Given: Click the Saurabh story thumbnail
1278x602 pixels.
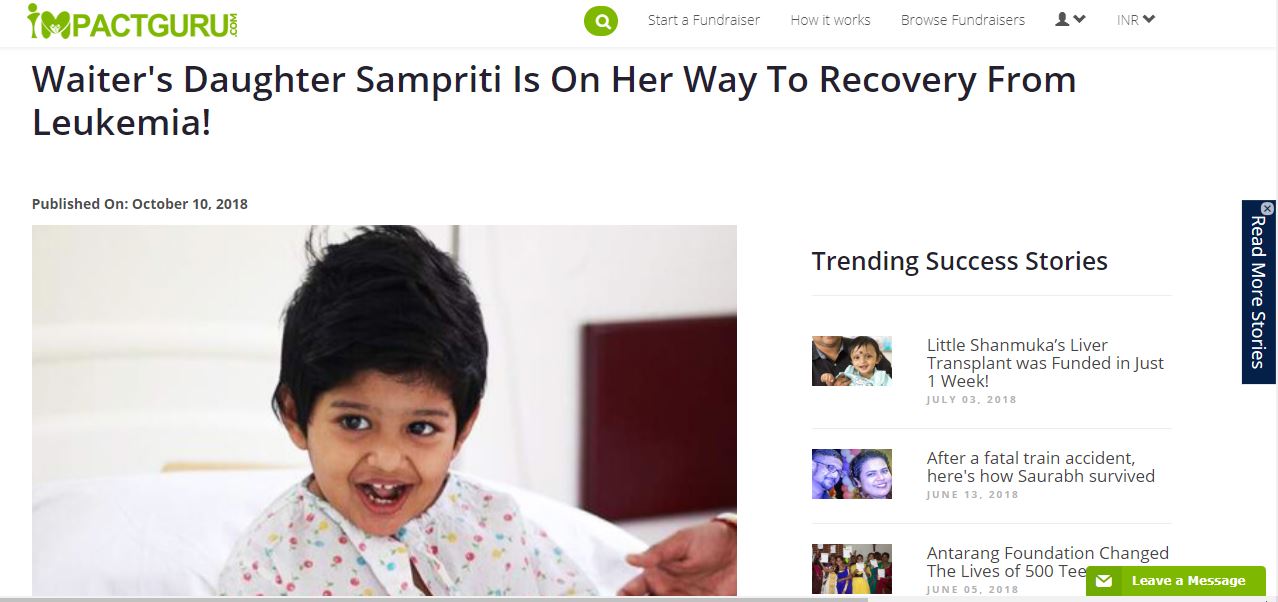Looking at the screenshot, I should (851, 474).
